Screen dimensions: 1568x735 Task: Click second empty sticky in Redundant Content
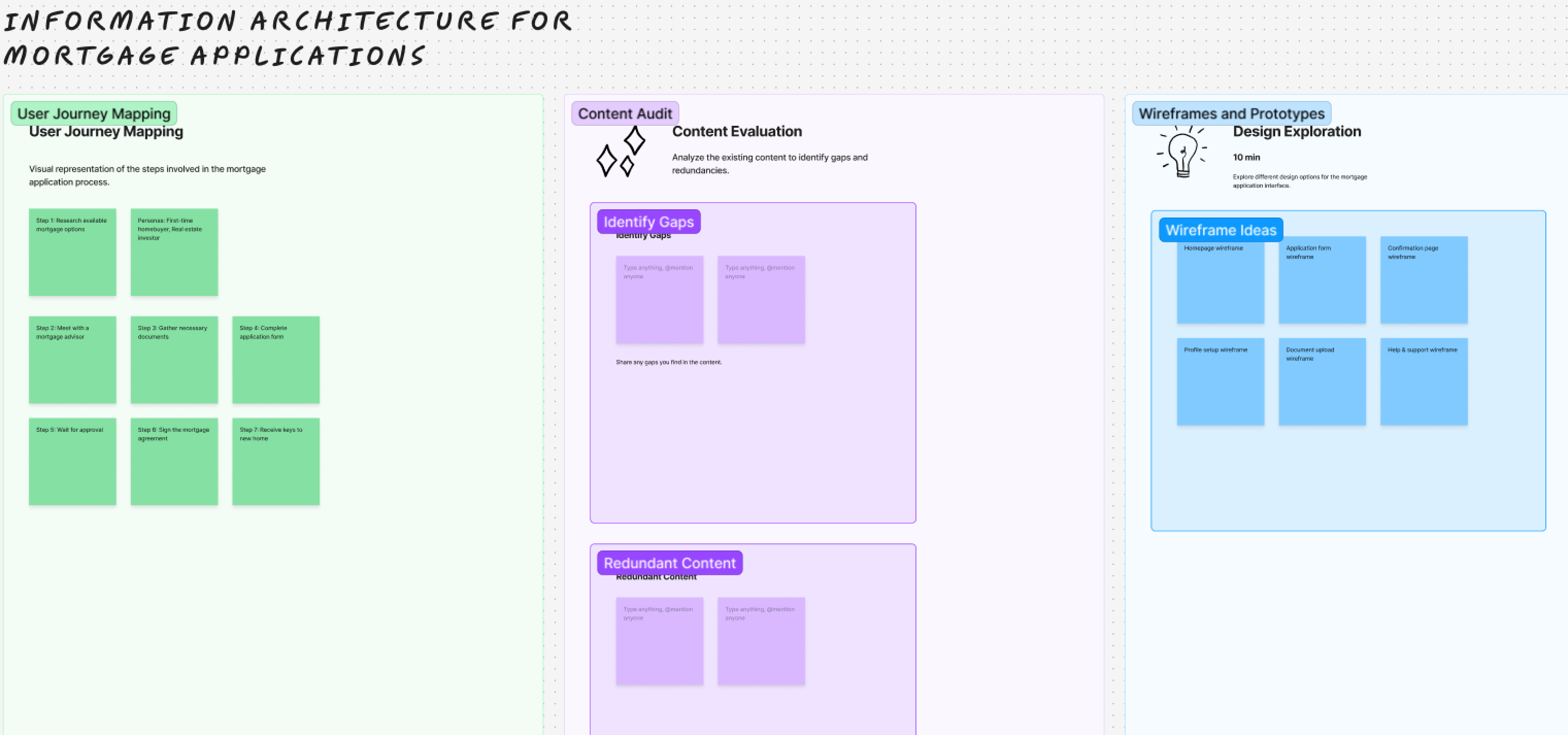[761, 641]
